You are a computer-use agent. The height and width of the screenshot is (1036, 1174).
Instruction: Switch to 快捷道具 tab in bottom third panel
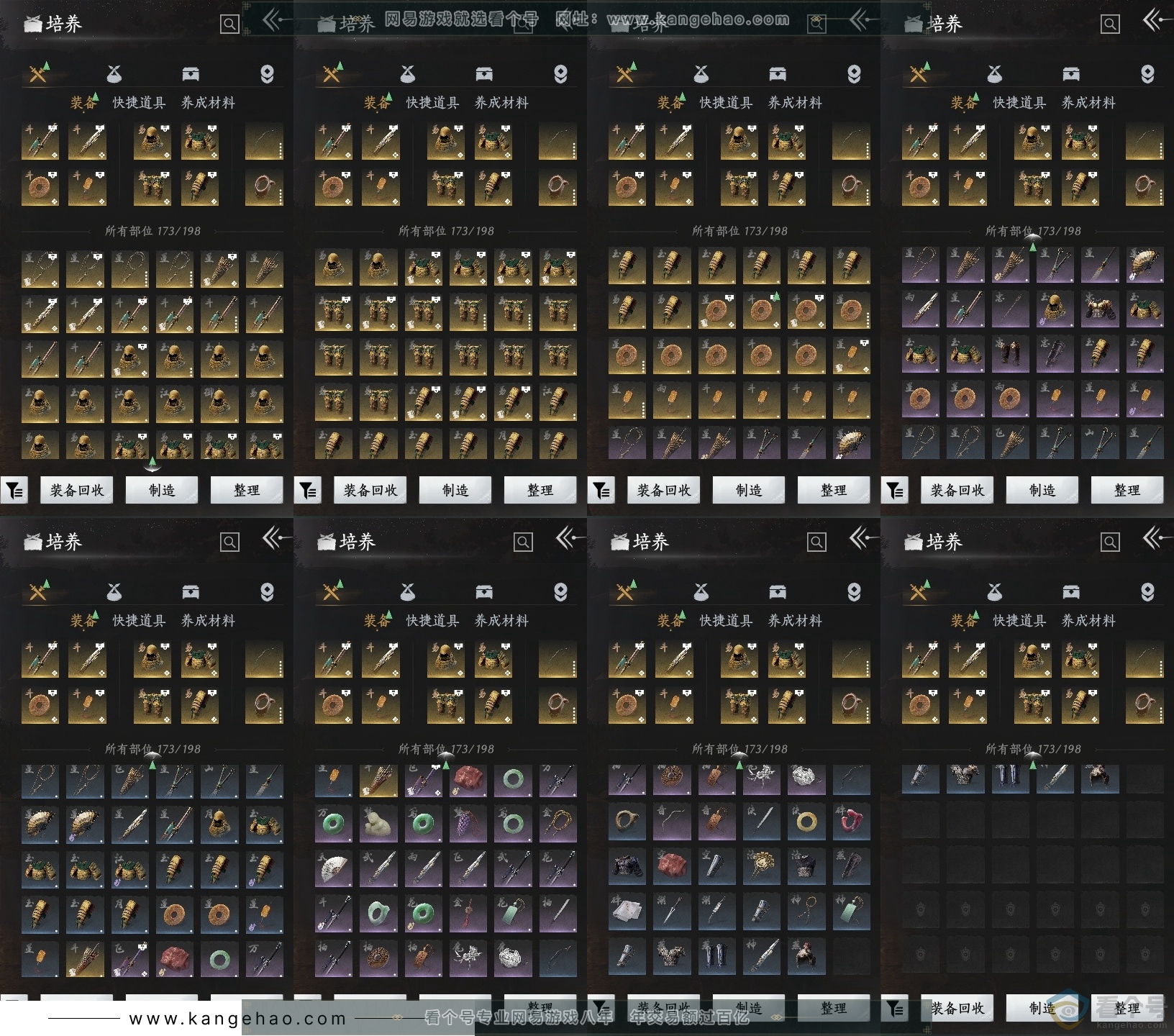click(x=726, y=620)
